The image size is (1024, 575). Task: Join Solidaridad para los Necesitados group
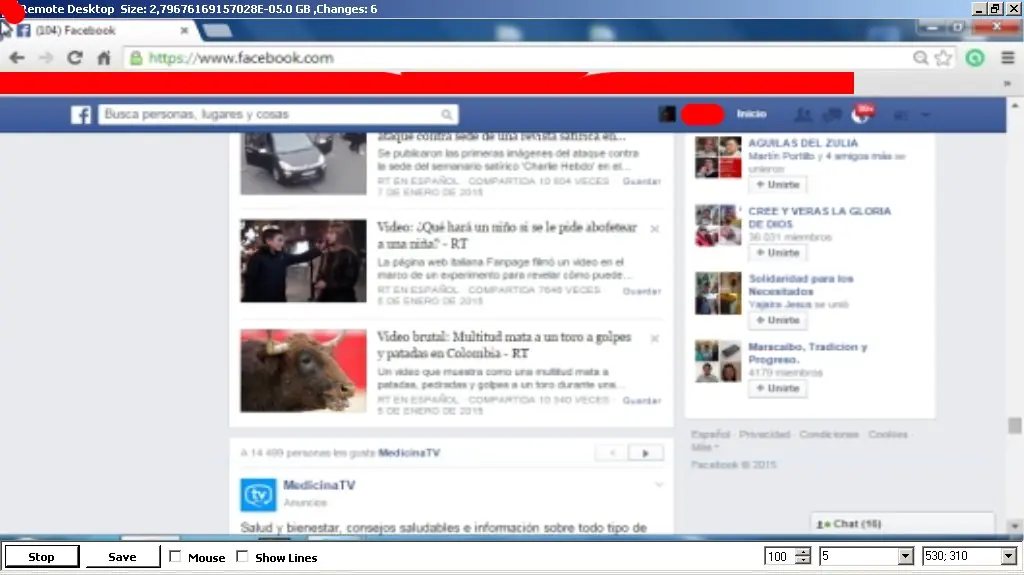(x=778, y=320)
